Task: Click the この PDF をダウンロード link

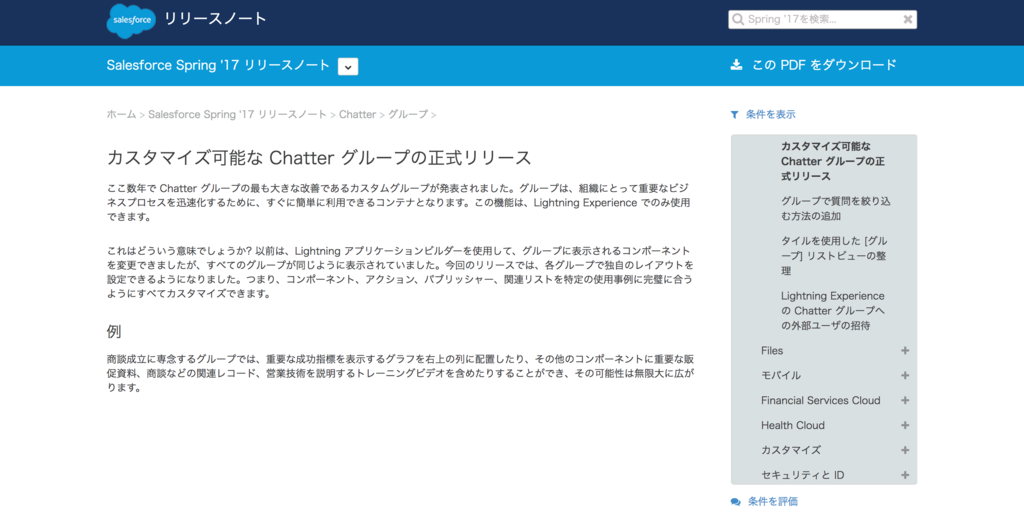Action: (x=824, y=65)
